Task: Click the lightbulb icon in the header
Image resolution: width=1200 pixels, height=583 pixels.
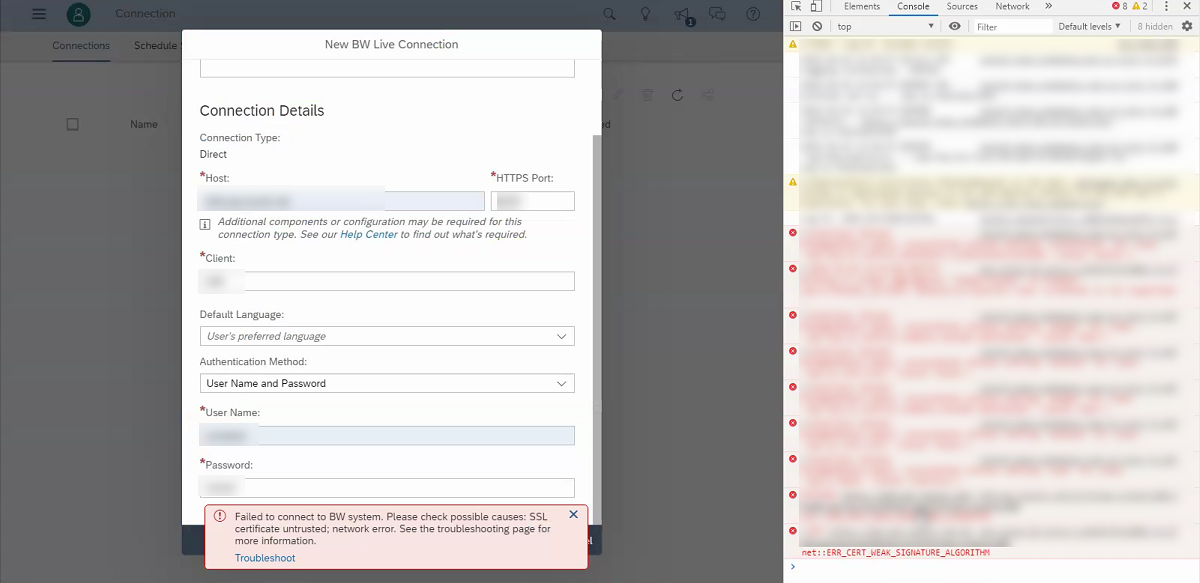Action: click(x=646, y=14)
